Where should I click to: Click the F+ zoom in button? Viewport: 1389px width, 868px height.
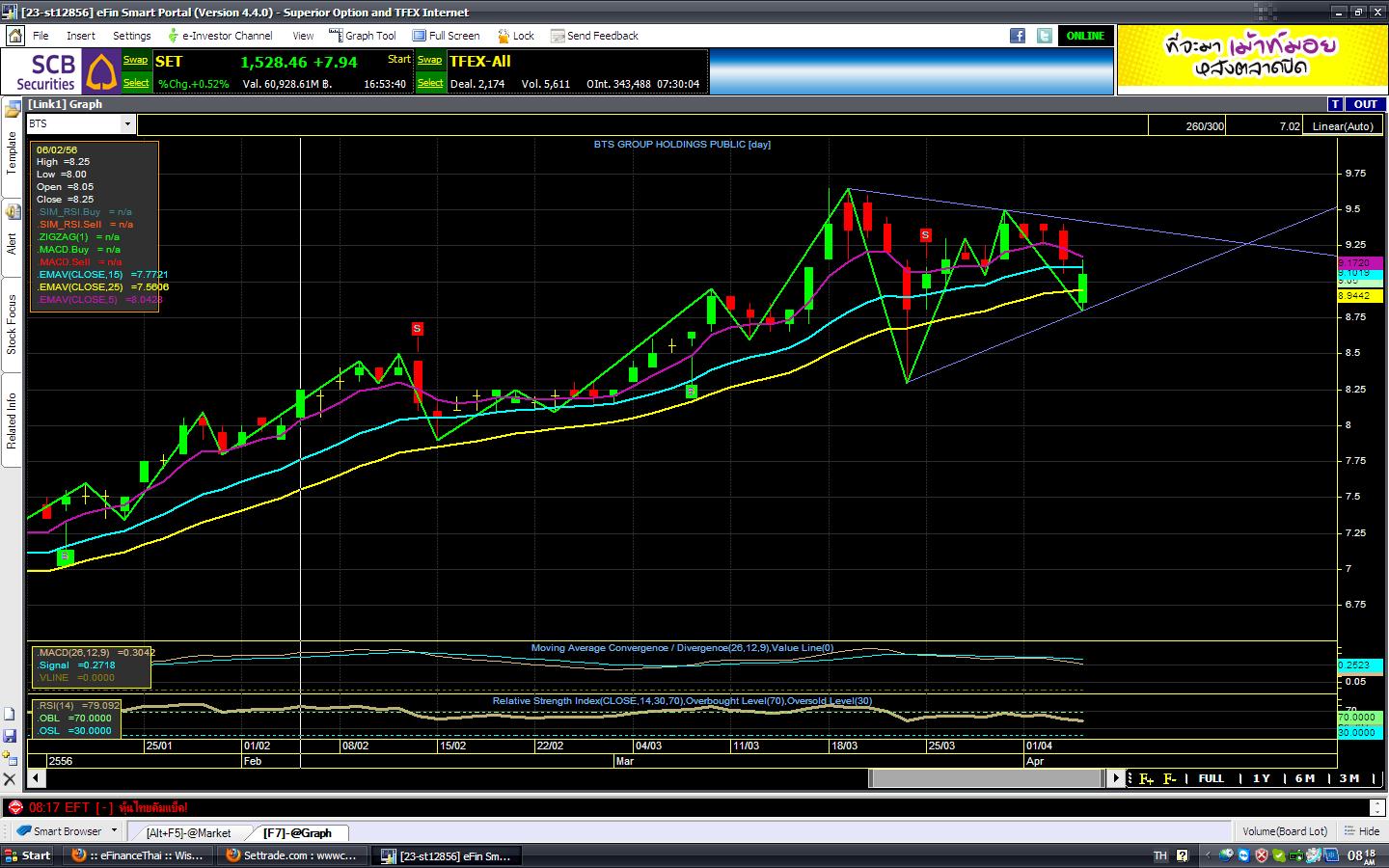coord(1146,778)
